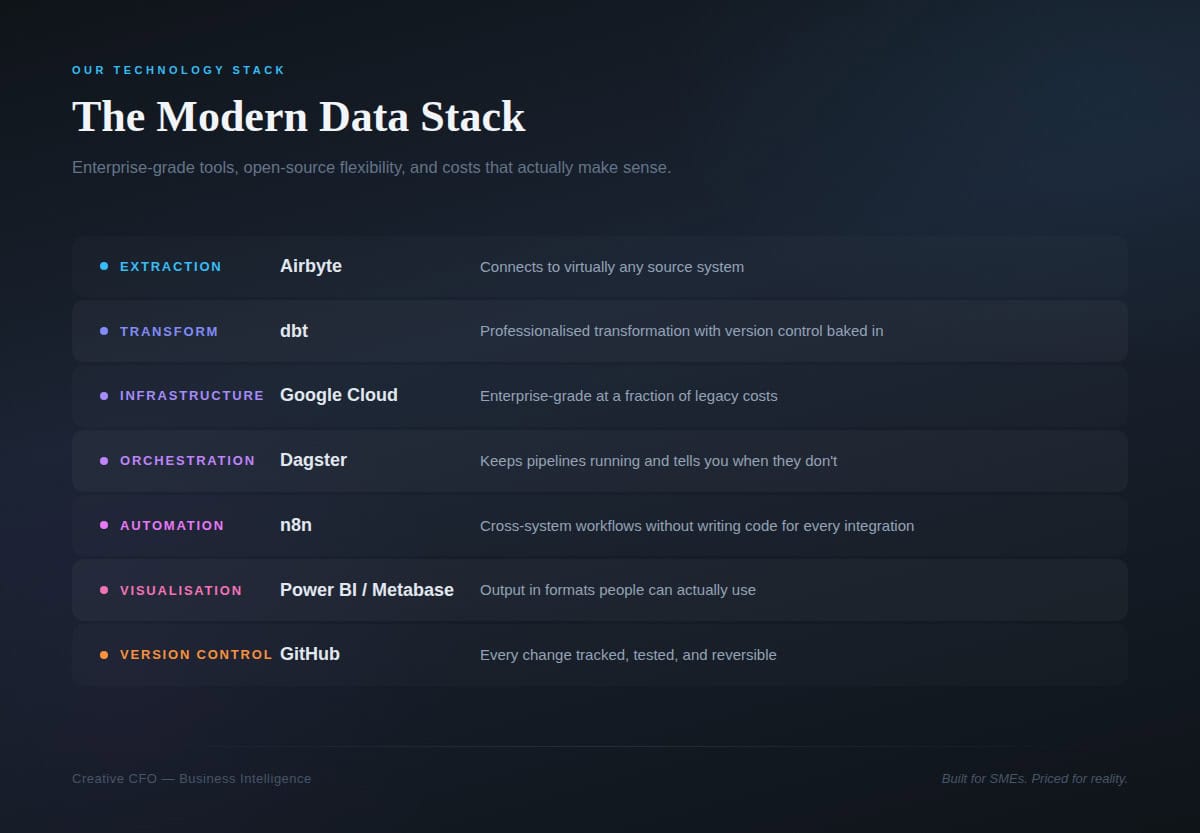Click 'Output in formats people can actually use'
The height and width of the screenshot is (833, 1200).
point(618,590)
